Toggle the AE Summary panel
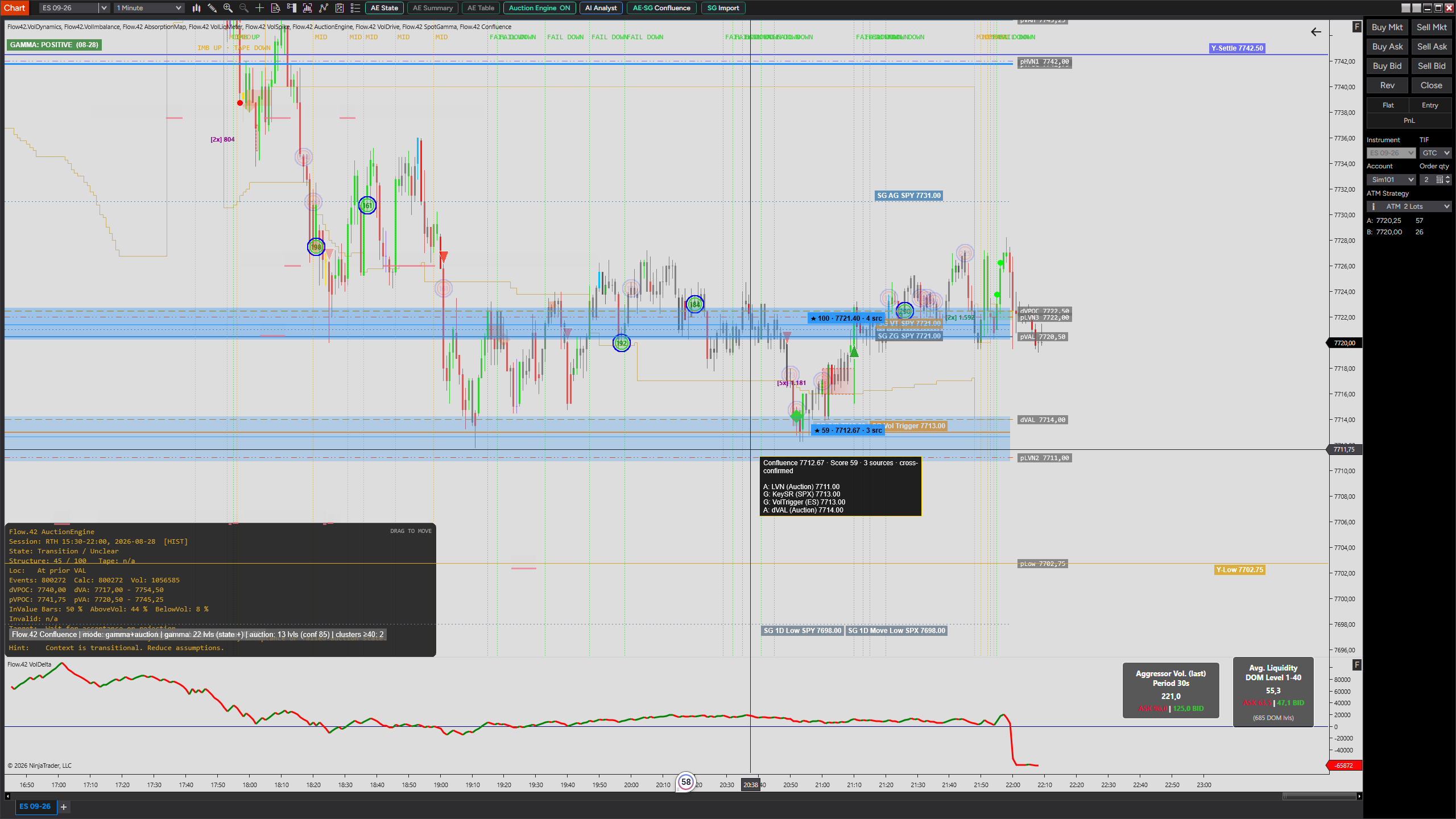Image resolution: width=1456 pixels, height=819 pixels. [x=433, y=8]
